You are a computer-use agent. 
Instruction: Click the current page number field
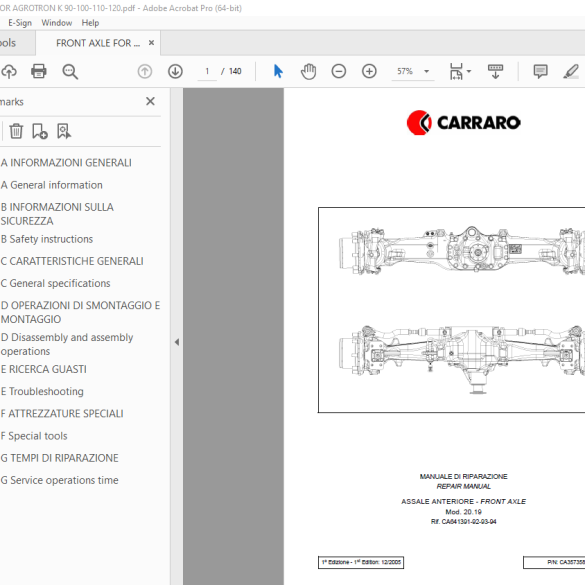(207, 71)
